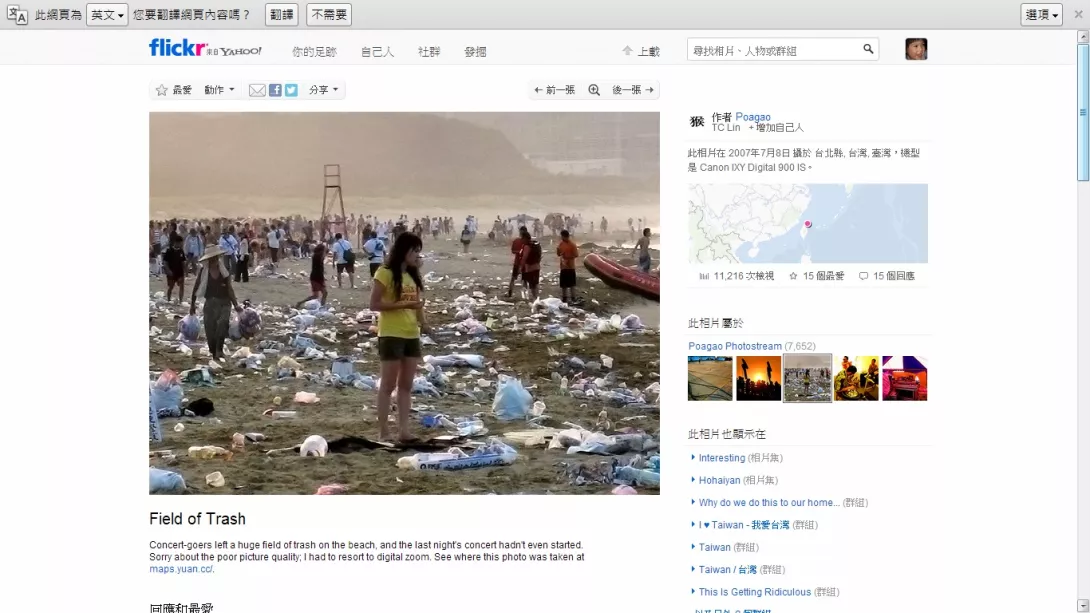Share the photo by email icon
The height and width of the screenshot is (613, 1090).
click(x=257, y=90)
